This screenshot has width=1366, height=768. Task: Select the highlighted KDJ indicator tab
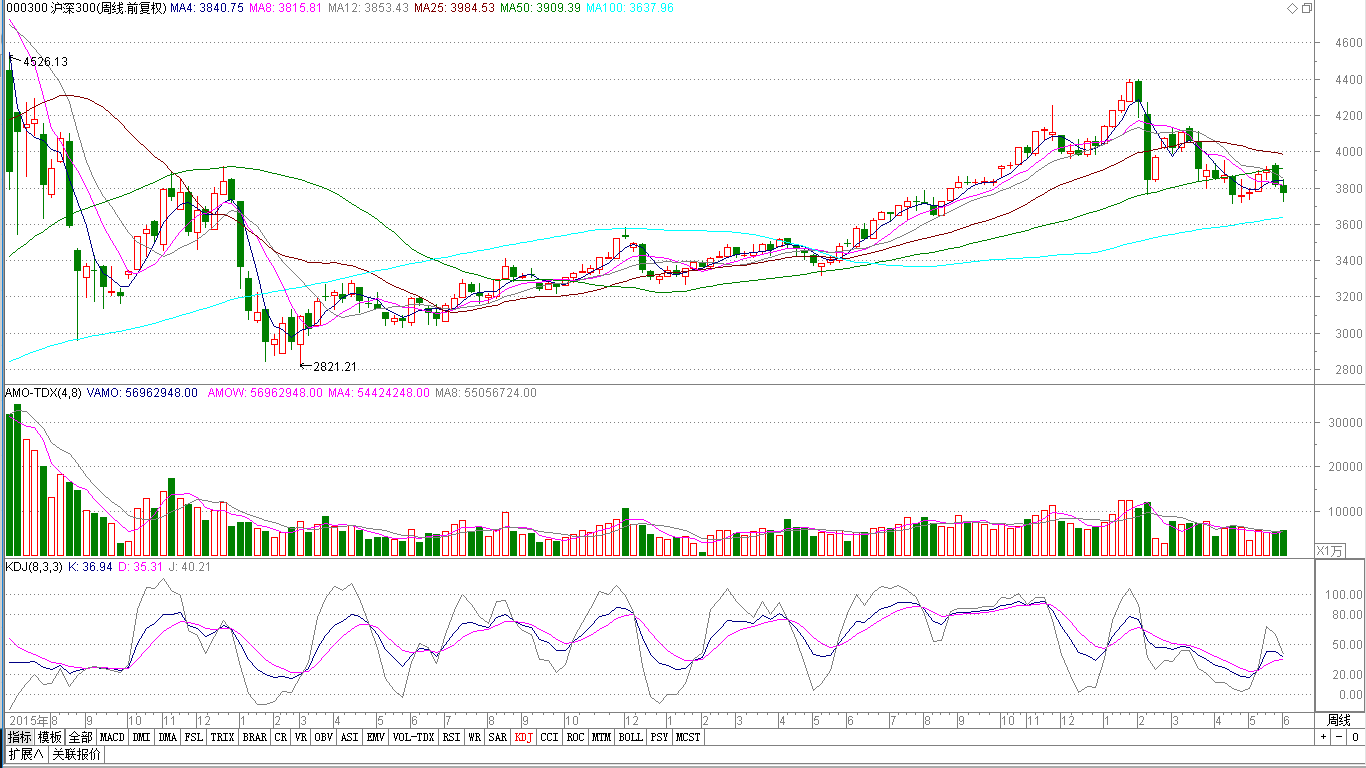point(524,737)
